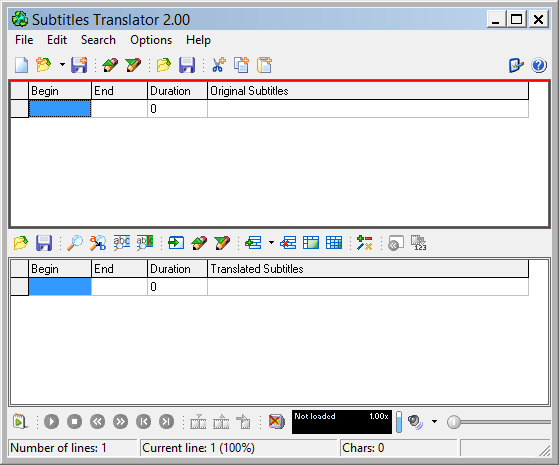
Task: Click the magnifying glass find icon
Action: (x=75, y=243)
